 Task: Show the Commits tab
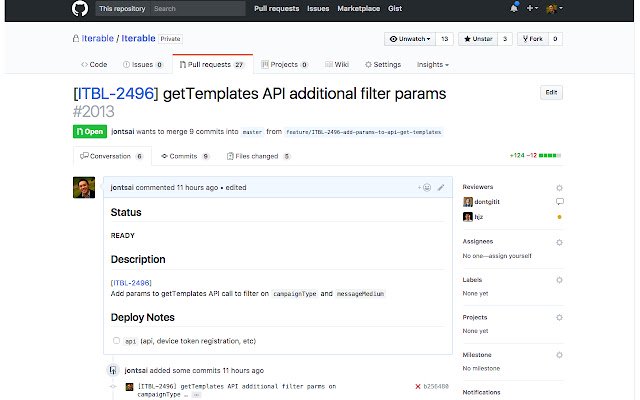[x=185, y=156]
